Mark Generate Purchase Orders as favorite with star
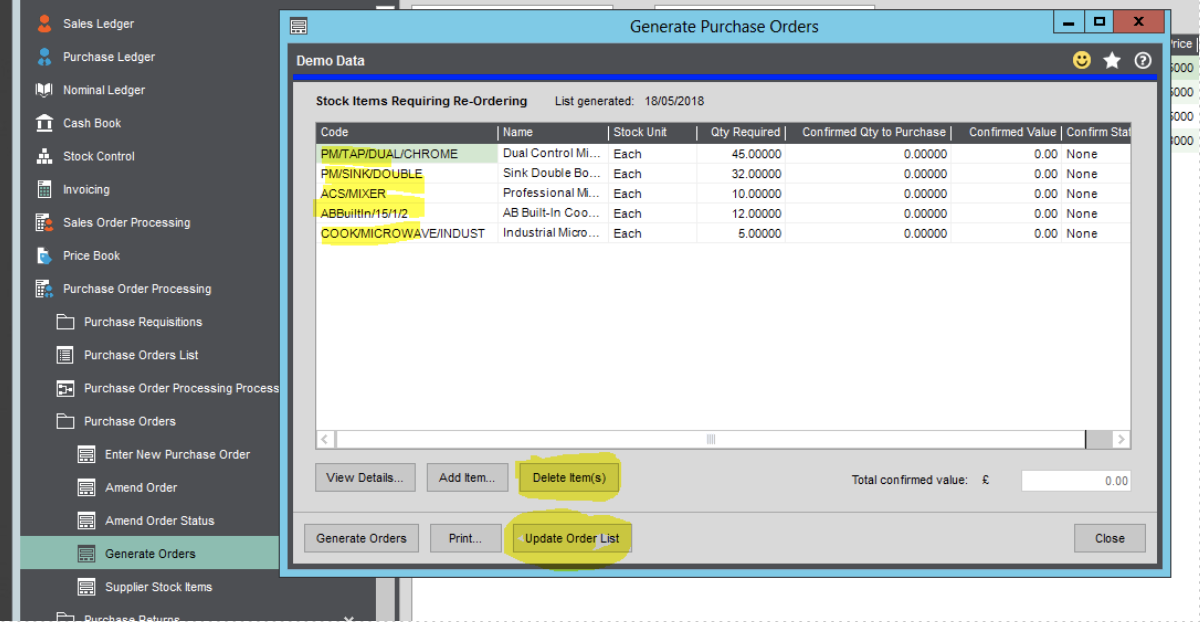This screenshot has height=622, width=1200. click(1112, 60)
